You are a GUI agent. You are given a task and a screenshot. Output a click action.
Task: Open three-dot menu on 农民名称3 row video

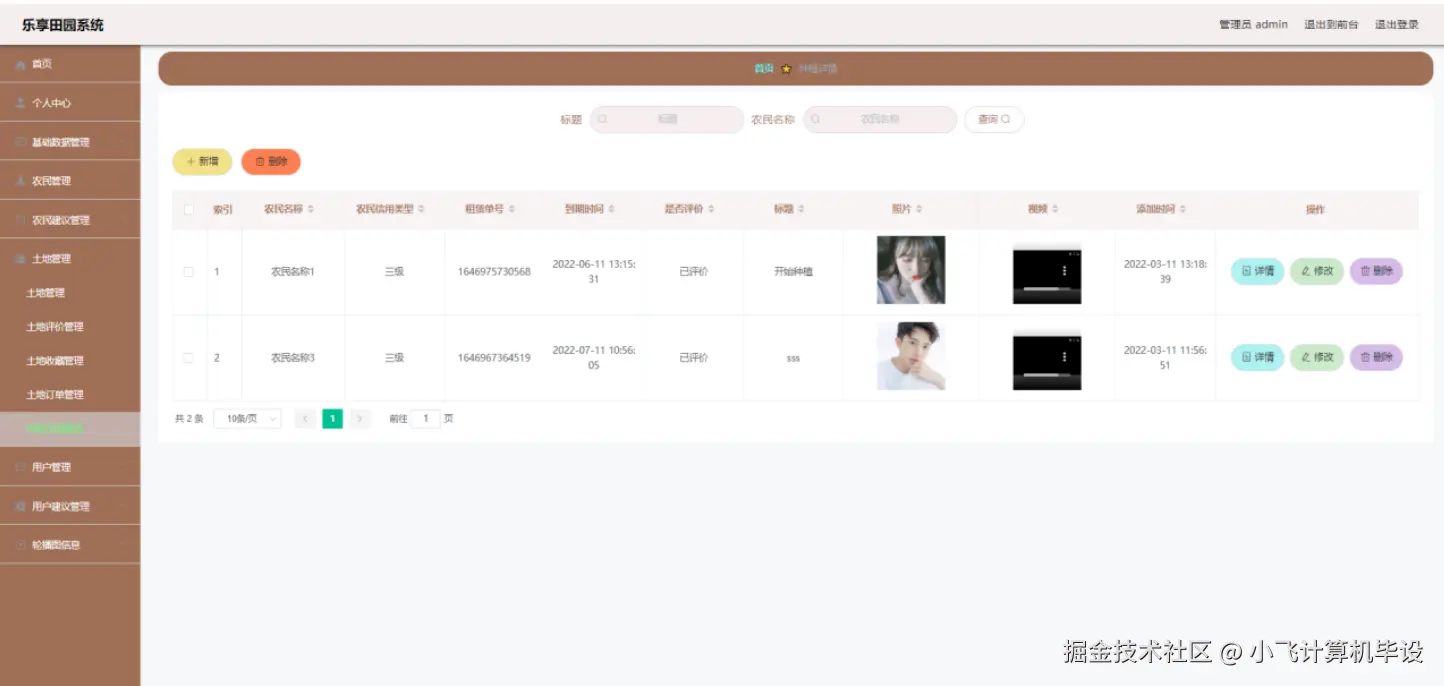[1064, 357]
